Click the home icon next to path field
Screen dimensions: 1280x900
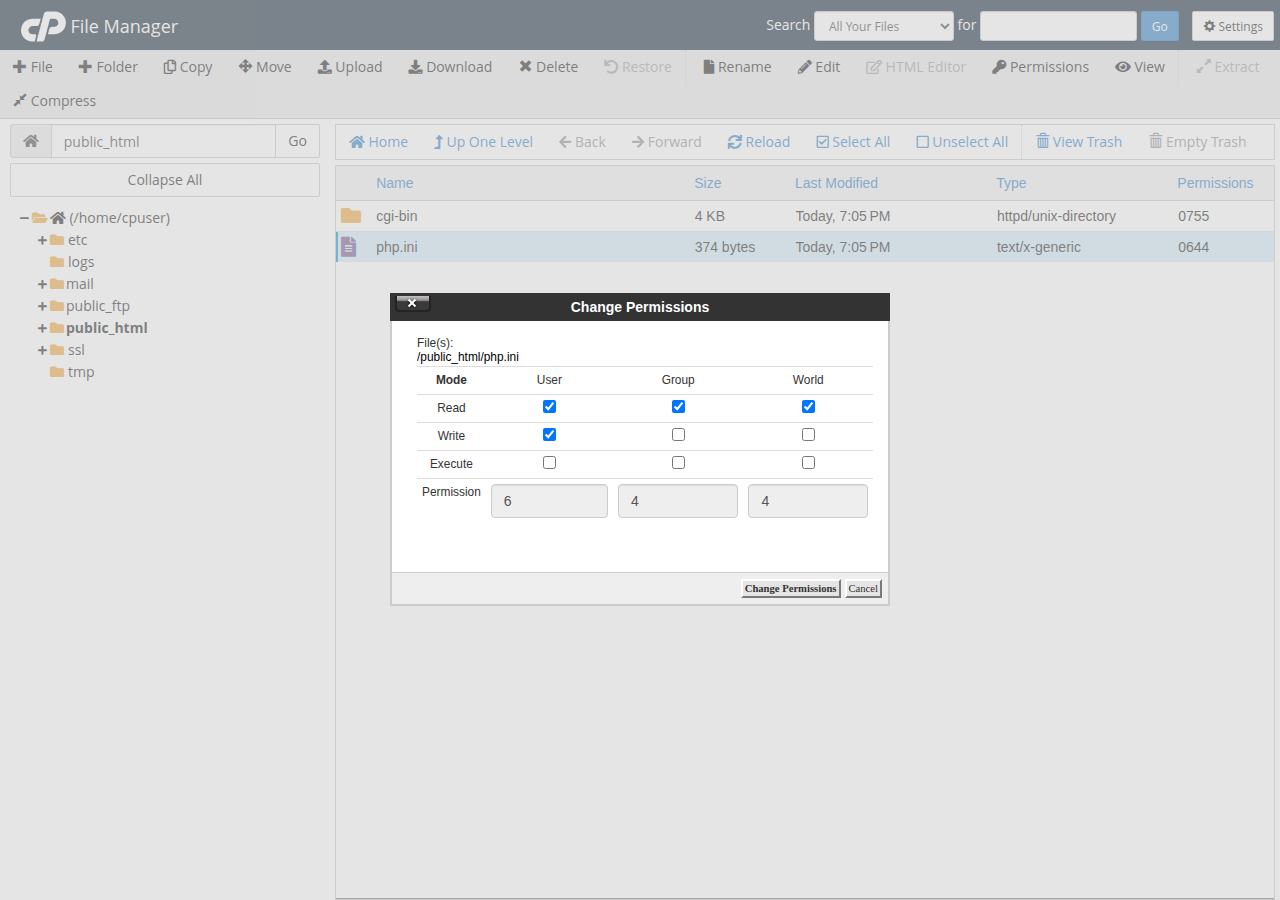[x=31, y=141]
